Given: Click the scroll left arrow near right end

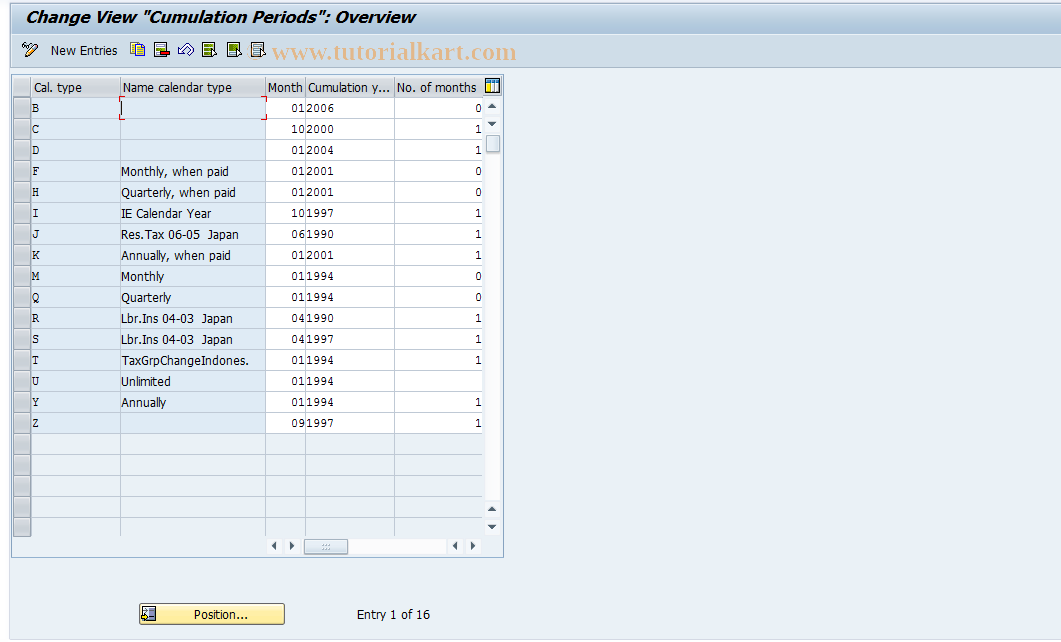Looking at the screenshot, I should tap(455, 546).
